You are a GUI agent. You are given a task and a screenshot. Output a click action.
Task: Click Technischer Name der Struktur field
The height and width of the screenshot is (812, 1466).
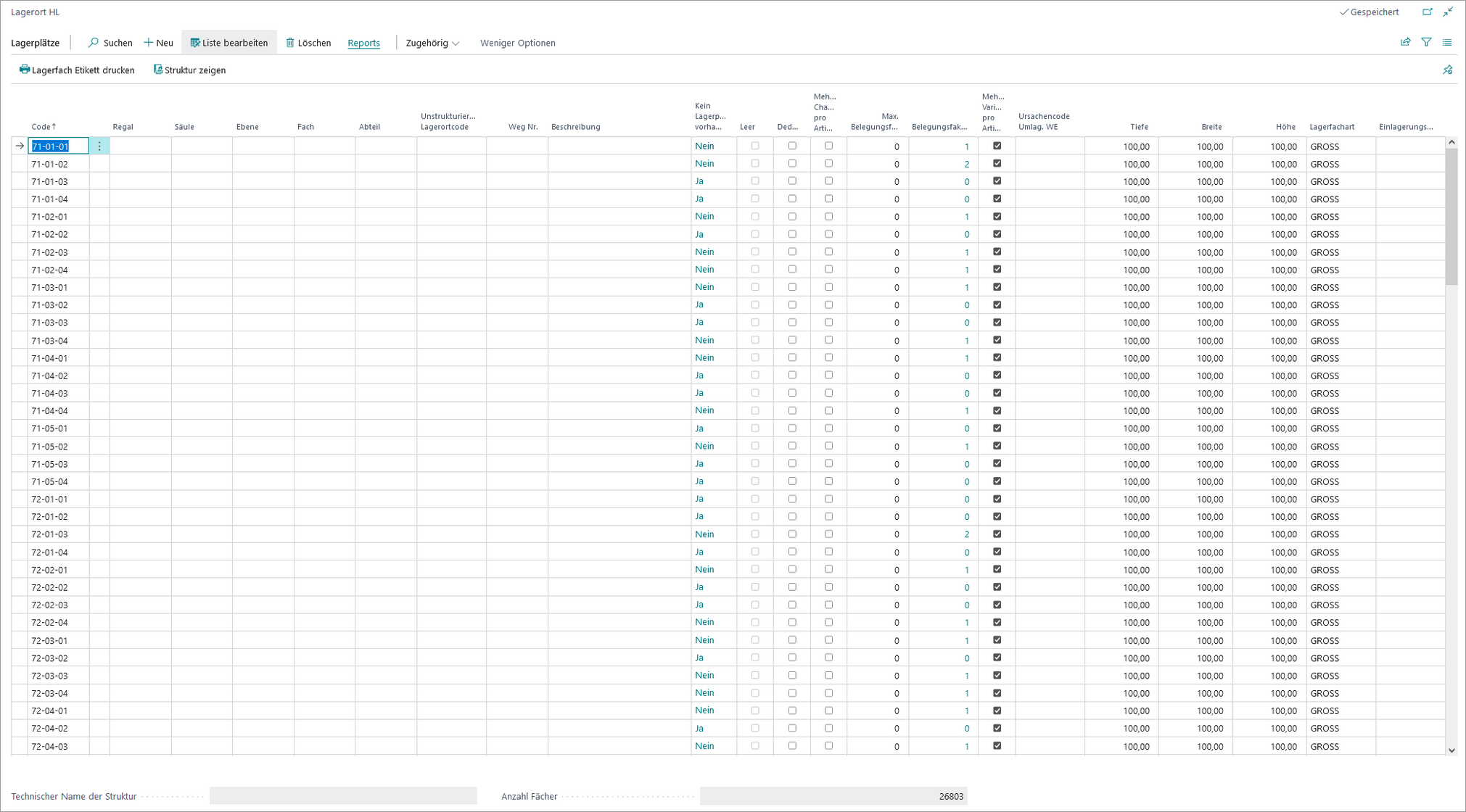pyautogui.click(x=343, y=796)
